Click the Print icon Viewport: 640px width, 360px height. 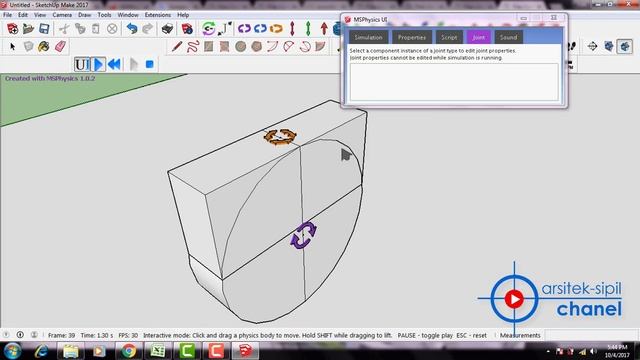tap(167, 29)
